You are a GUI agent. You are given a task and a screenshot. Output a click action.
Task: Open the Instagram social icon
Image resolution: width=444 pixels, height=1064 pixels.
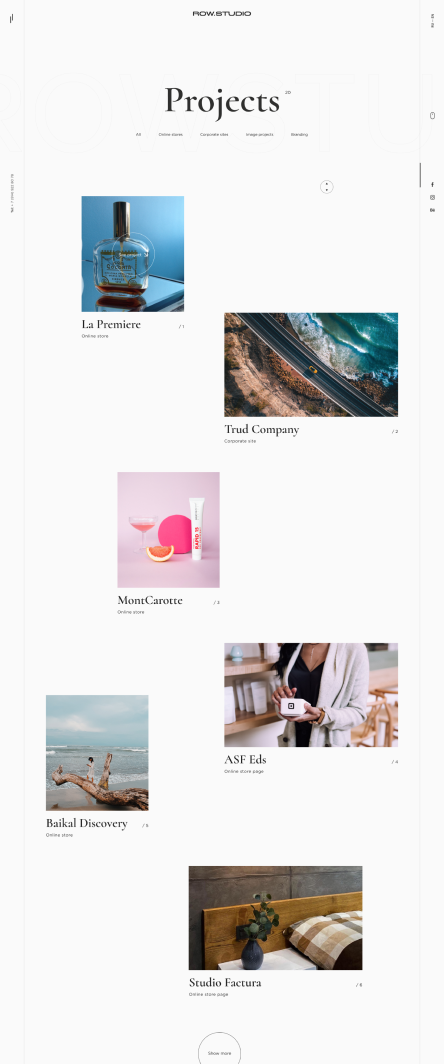click(x=432, y=197)
